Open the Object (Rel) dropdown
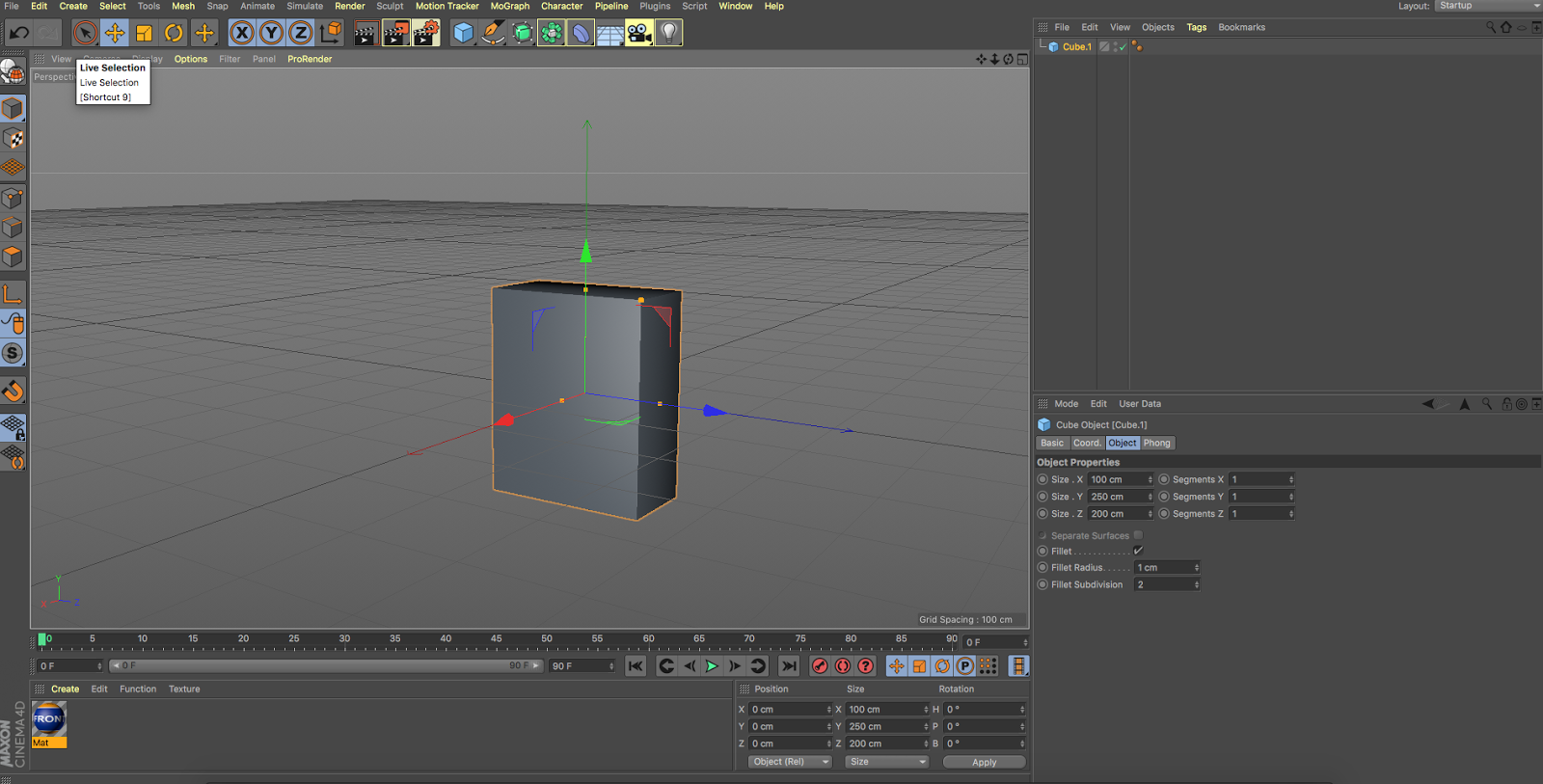 tap(790, 762)
